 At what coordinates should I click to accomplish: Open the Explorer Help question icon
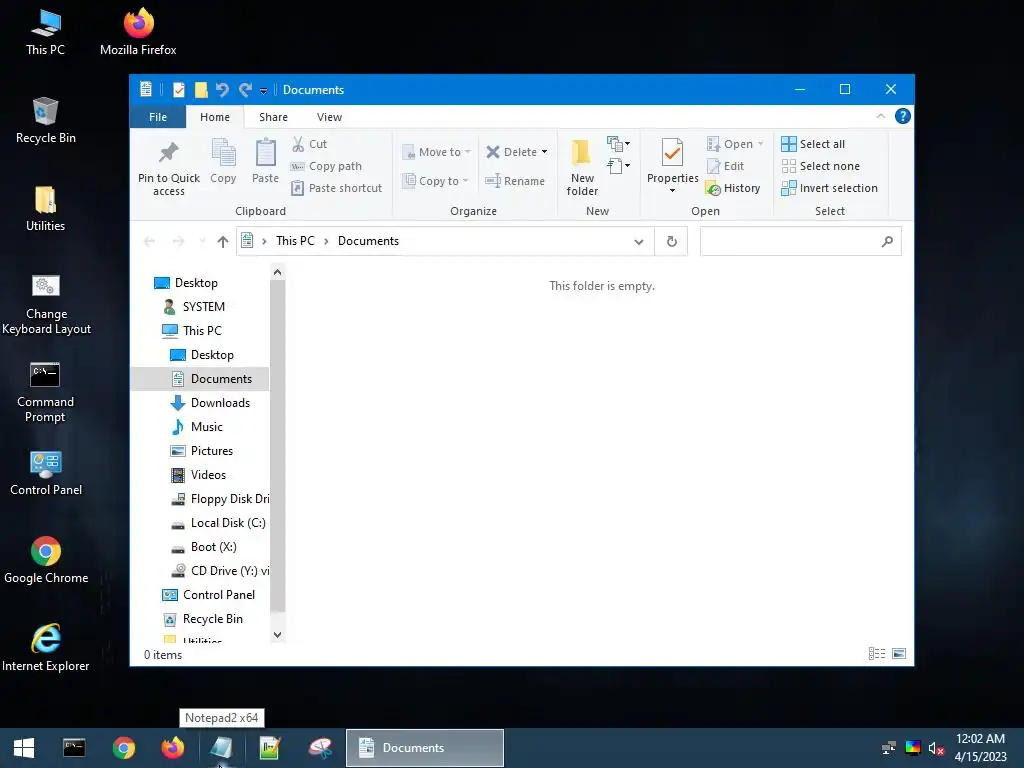tap(903, 116)
